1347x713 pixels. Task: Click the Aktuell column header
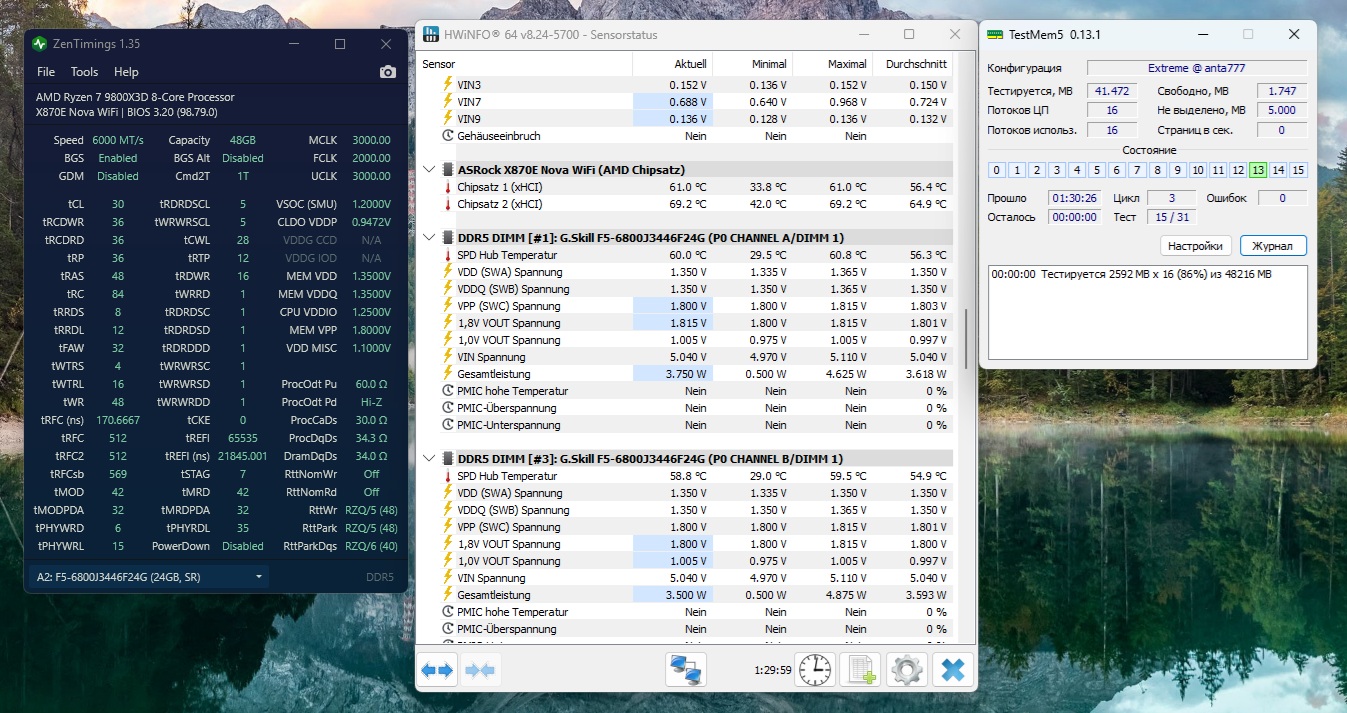(x=673, y=64)
